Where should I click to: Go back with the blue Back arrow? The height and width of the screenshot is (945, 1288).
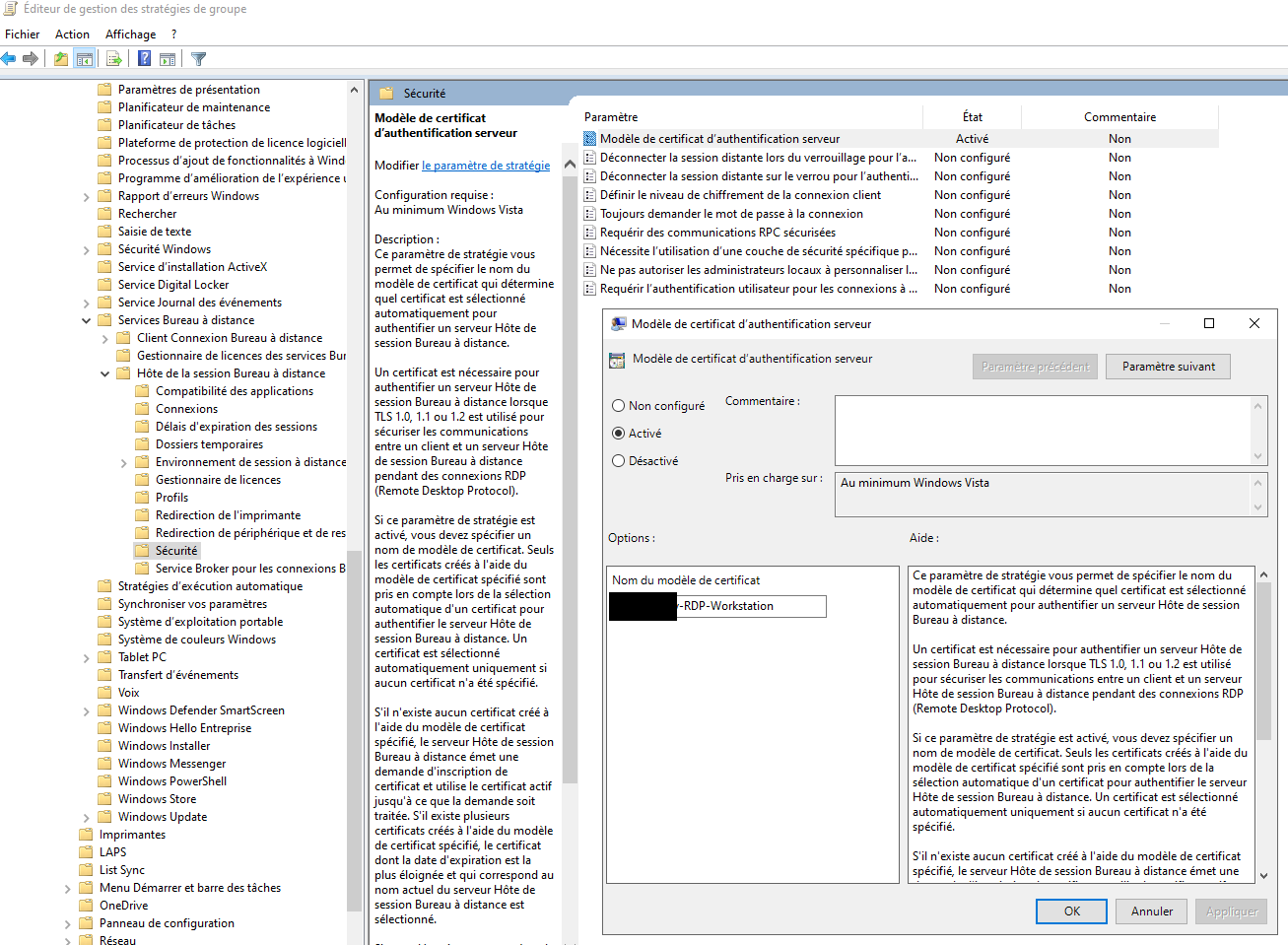tap(9, 59)
